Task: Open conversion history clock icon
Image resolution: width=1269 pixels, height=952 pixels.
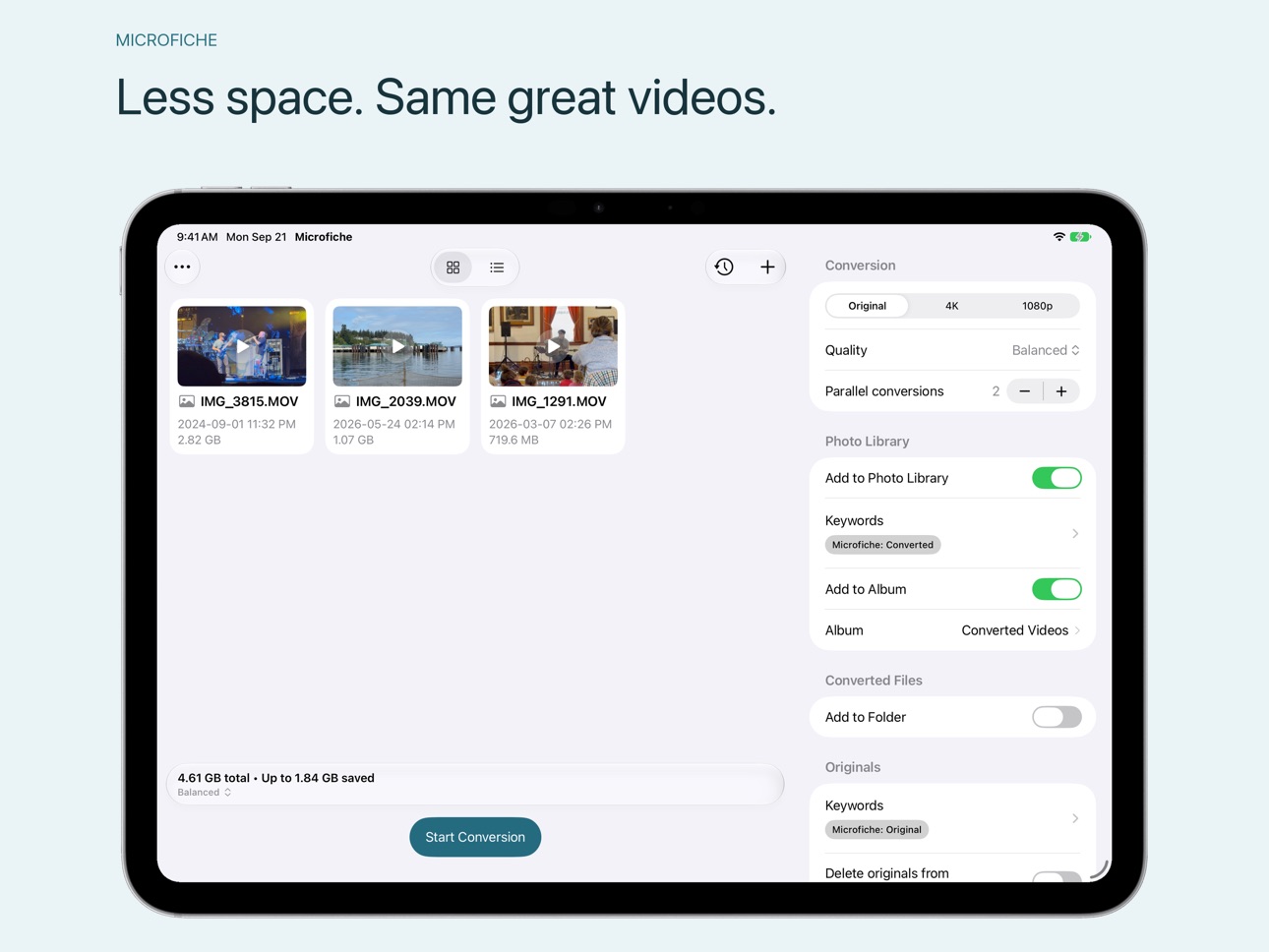Action: 724,267
